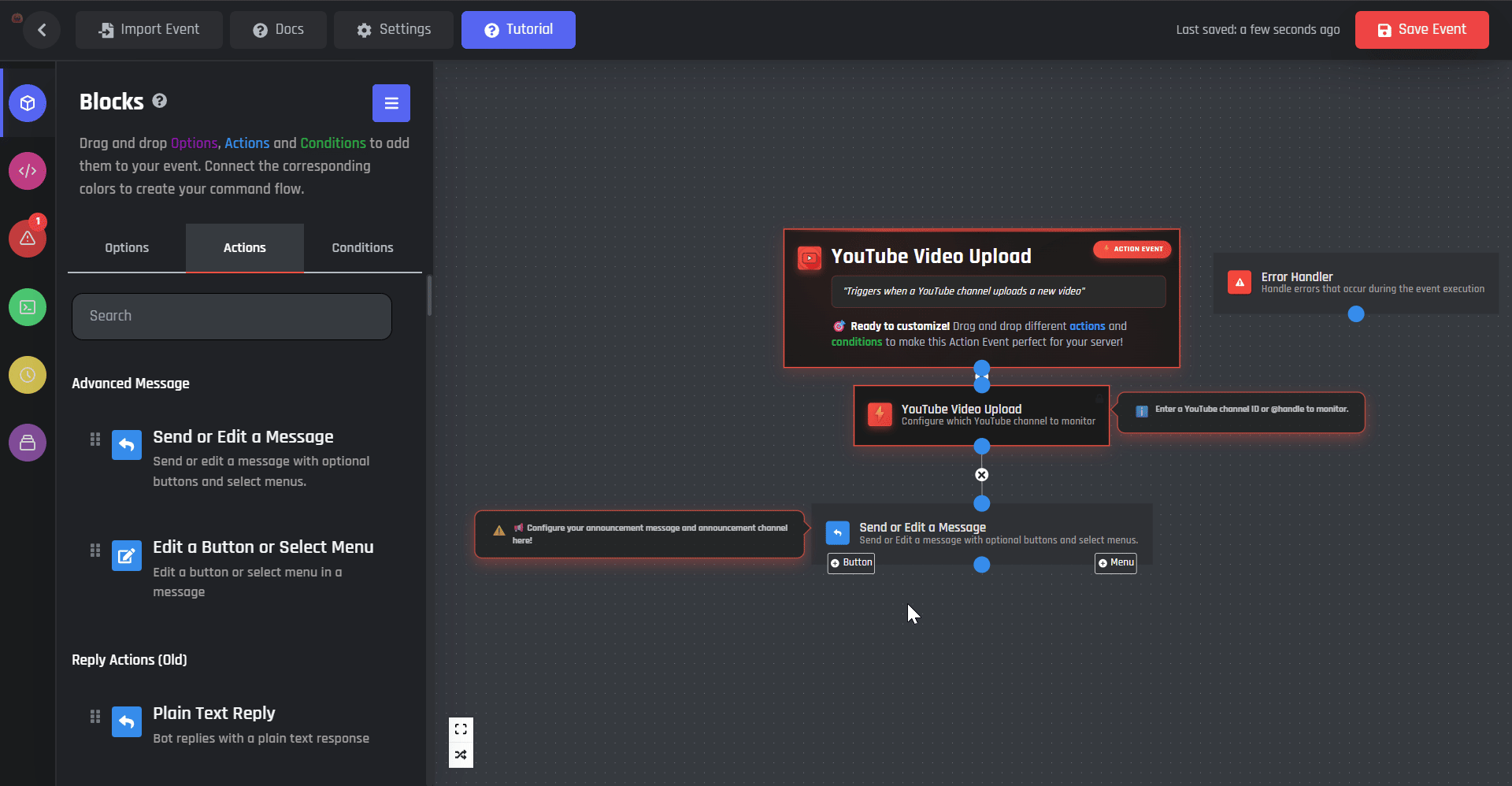Click the info icon in the channel ID tooltip

1142,411
